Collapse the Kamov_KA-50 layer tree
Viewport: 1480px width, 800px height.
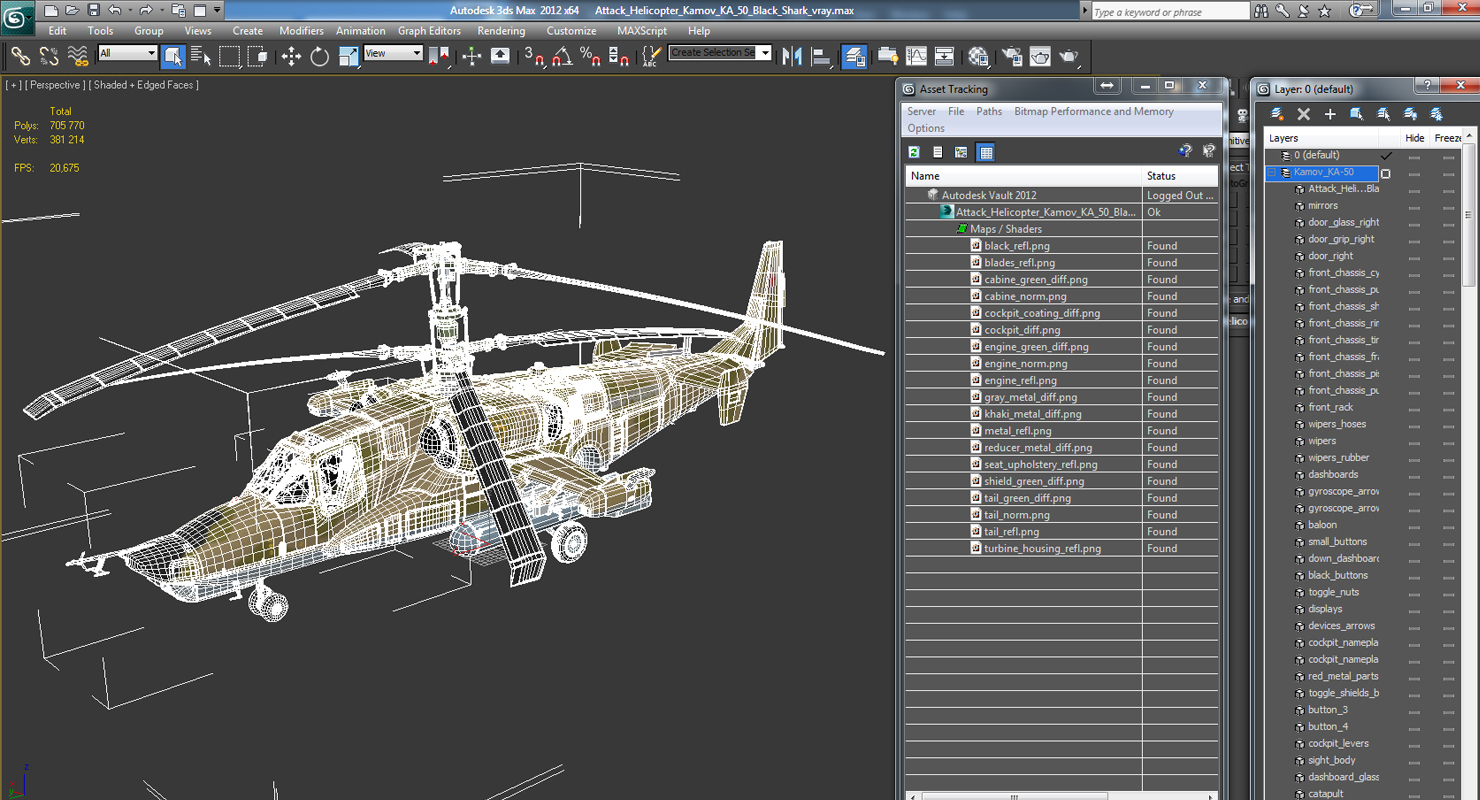tap(1272, 172)
